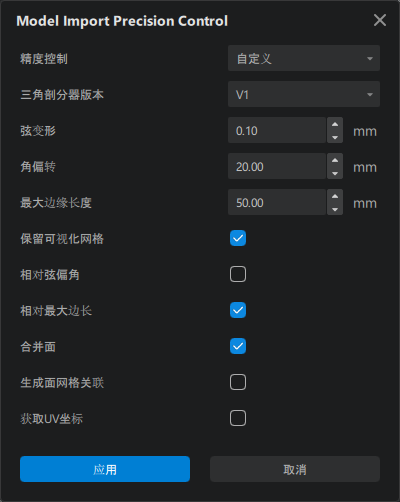Open the 精度控制 dropdown showing 自定义
Screen dimensions: 400x502
point(304,58)
